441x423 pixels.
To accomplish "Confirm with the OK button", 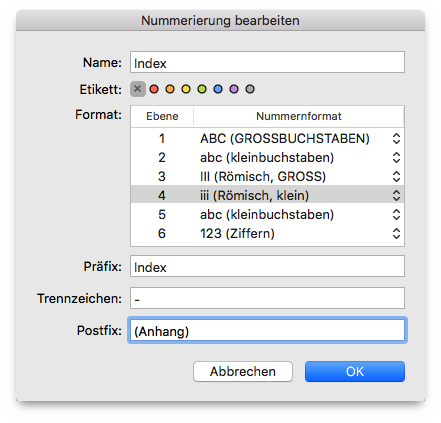I will click(x=355, y=371).
